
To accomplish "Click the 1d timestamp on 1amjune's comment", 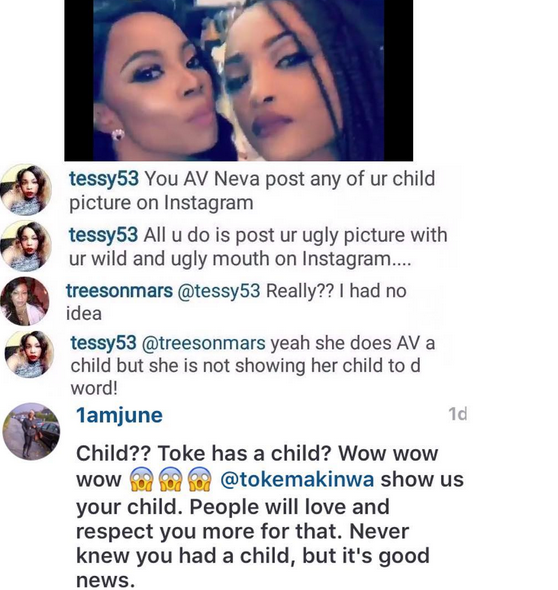I will 458,414.
